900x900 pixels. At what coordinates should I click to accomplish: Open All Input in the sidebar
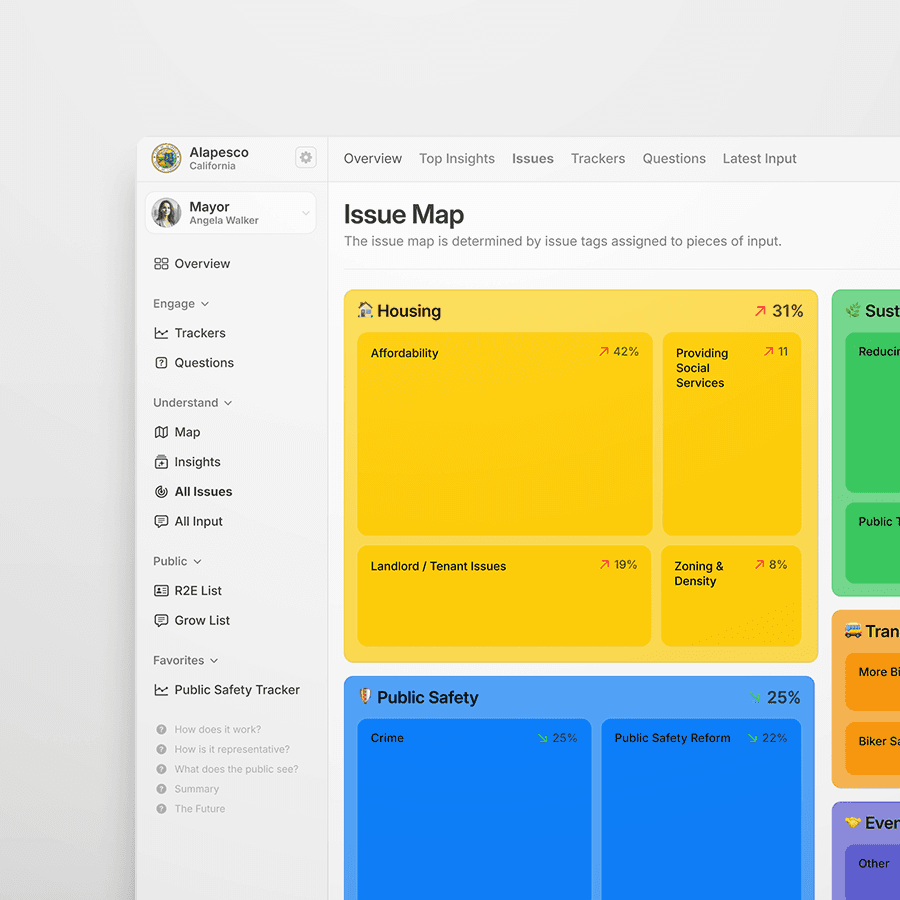pyautogui.click(x=188, y=522)
